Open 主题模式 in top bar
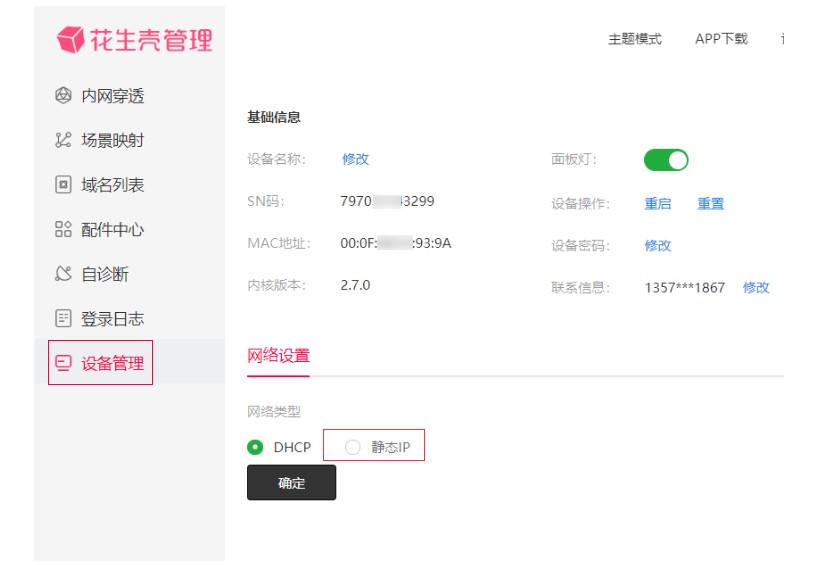Viewport: 828px width, 565px height. point(635,39)
